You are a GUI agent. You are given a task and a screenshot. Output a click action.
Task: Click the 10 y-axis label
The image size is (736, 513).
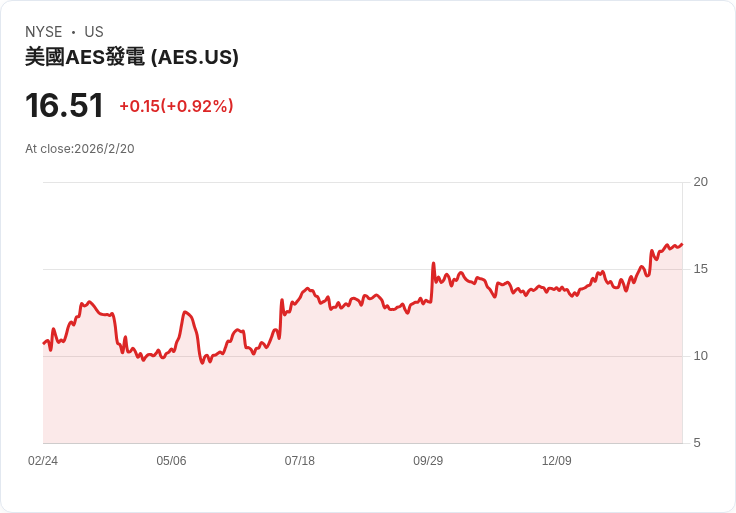701,356
